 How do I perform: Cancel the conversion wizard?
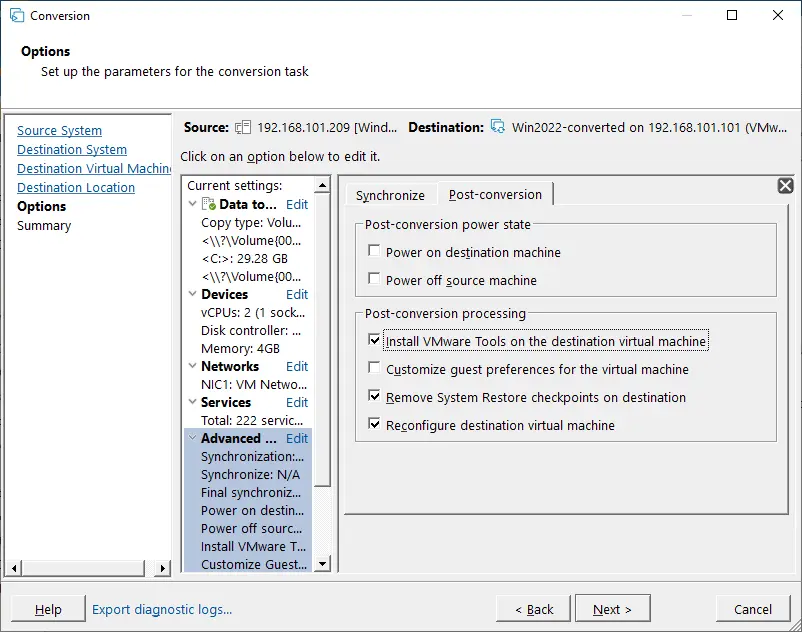point(753,609)
